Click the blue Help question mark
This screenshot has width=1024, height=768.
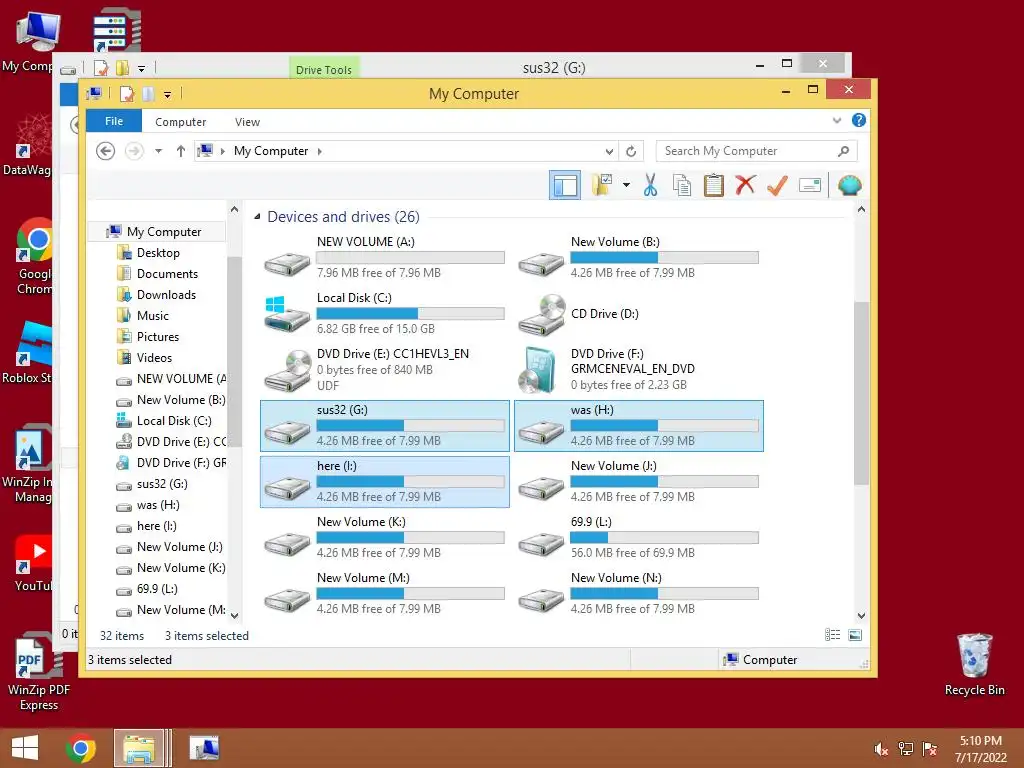[x=859, y=120]
